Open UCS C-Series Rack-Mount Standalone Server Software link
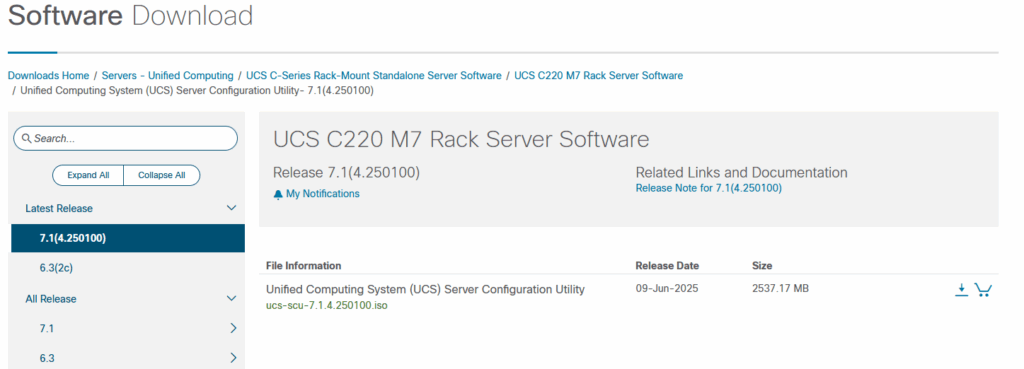Screen dimensions: 1024x369 point(374,76)
